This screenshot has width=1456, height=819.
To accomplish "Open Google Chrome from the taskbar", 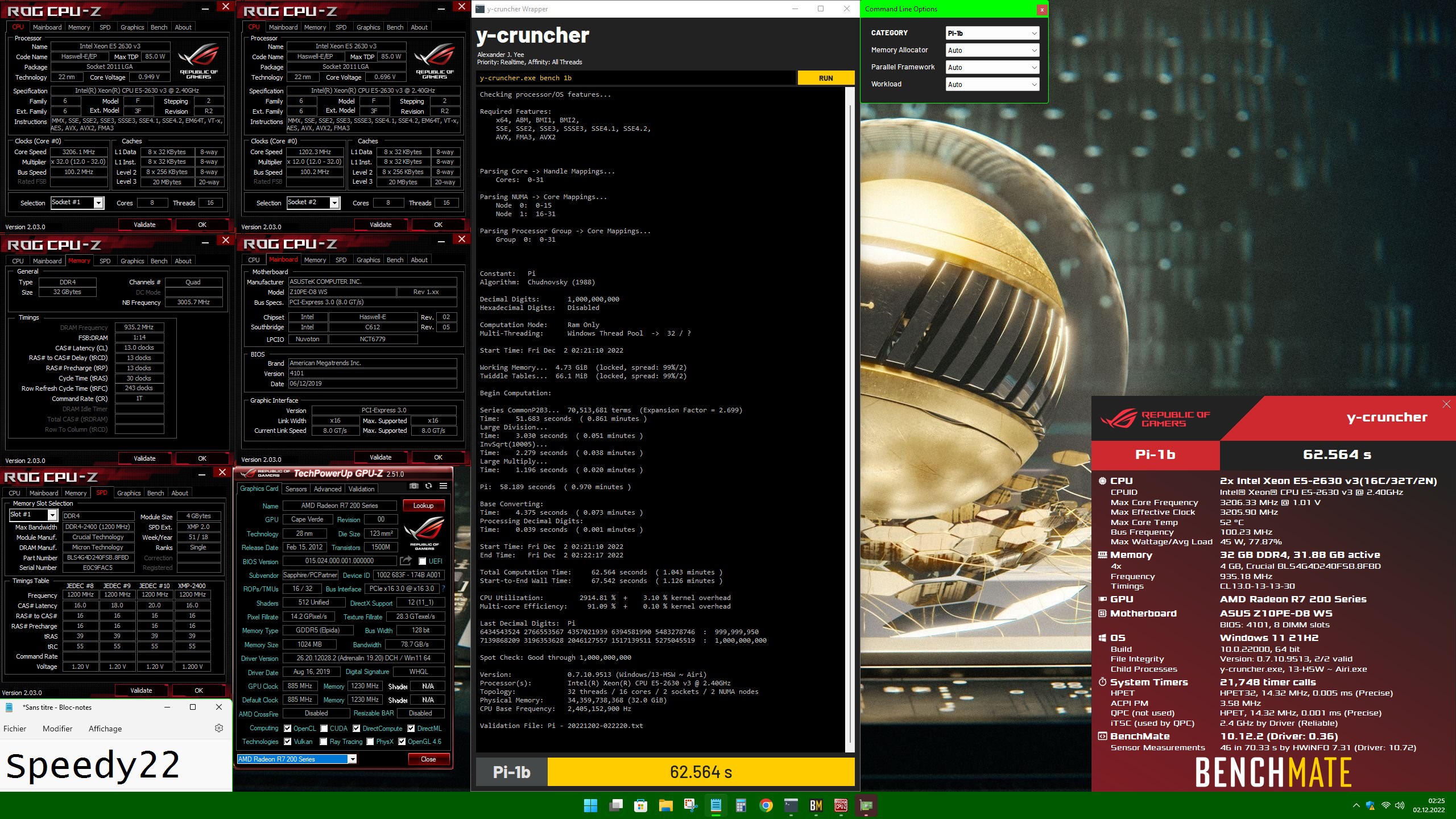I will [x=766, y=805].
